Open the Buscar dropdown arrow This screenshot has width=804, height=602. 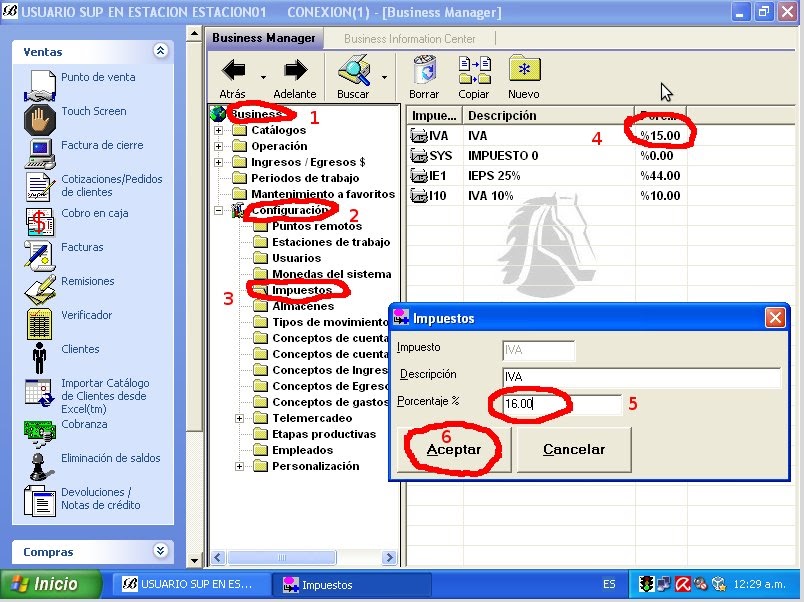pos(384,77)
